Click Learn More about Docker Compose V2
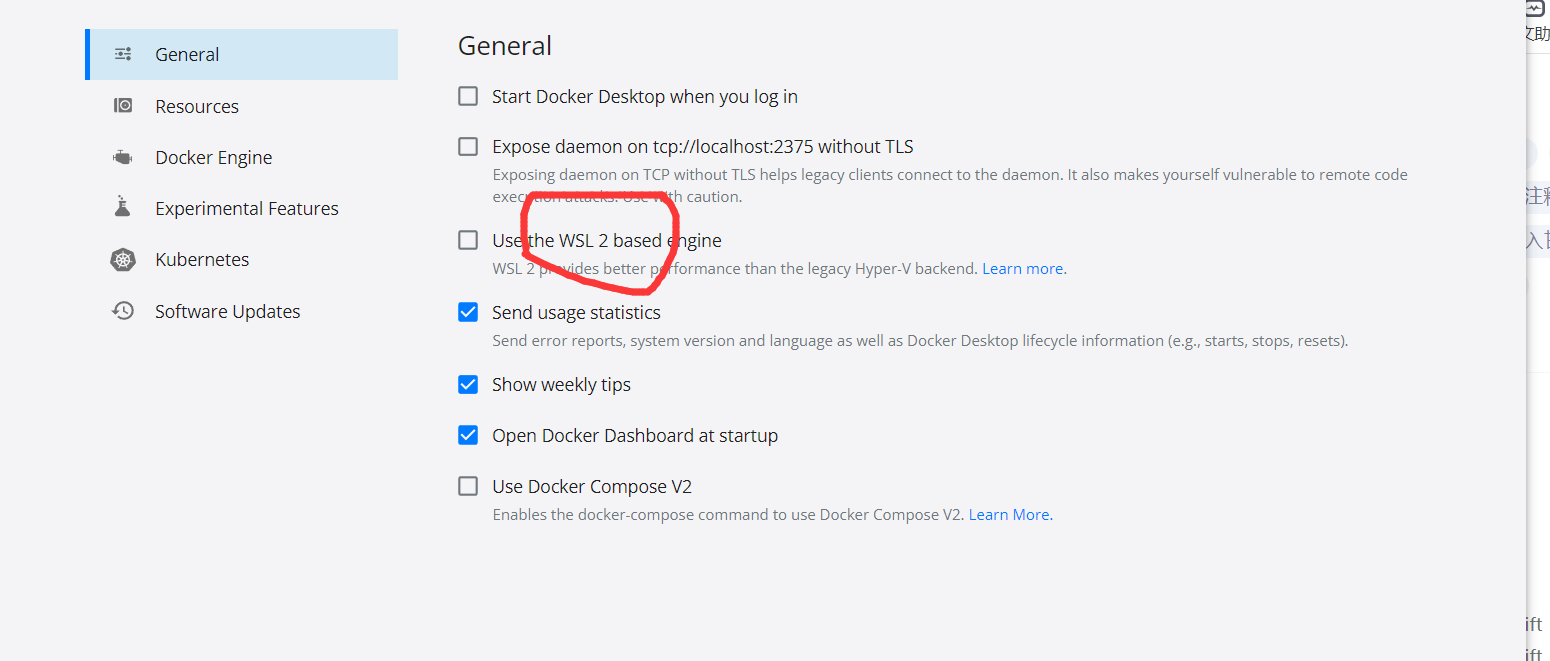 pyautogui.click(x=1008, y=514)
